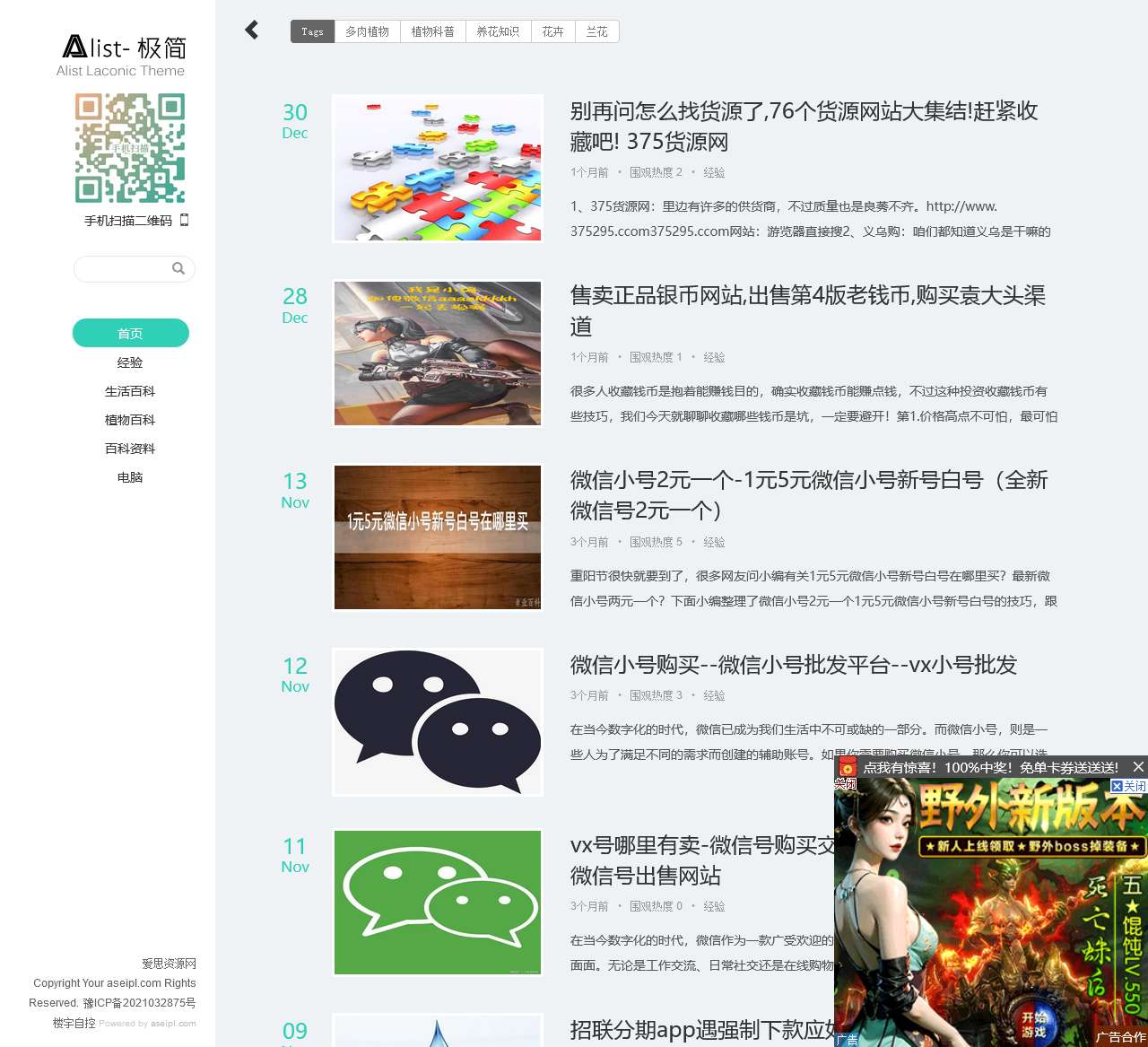Click the 经验 category link under the 28 Dec post

(714, 357)
